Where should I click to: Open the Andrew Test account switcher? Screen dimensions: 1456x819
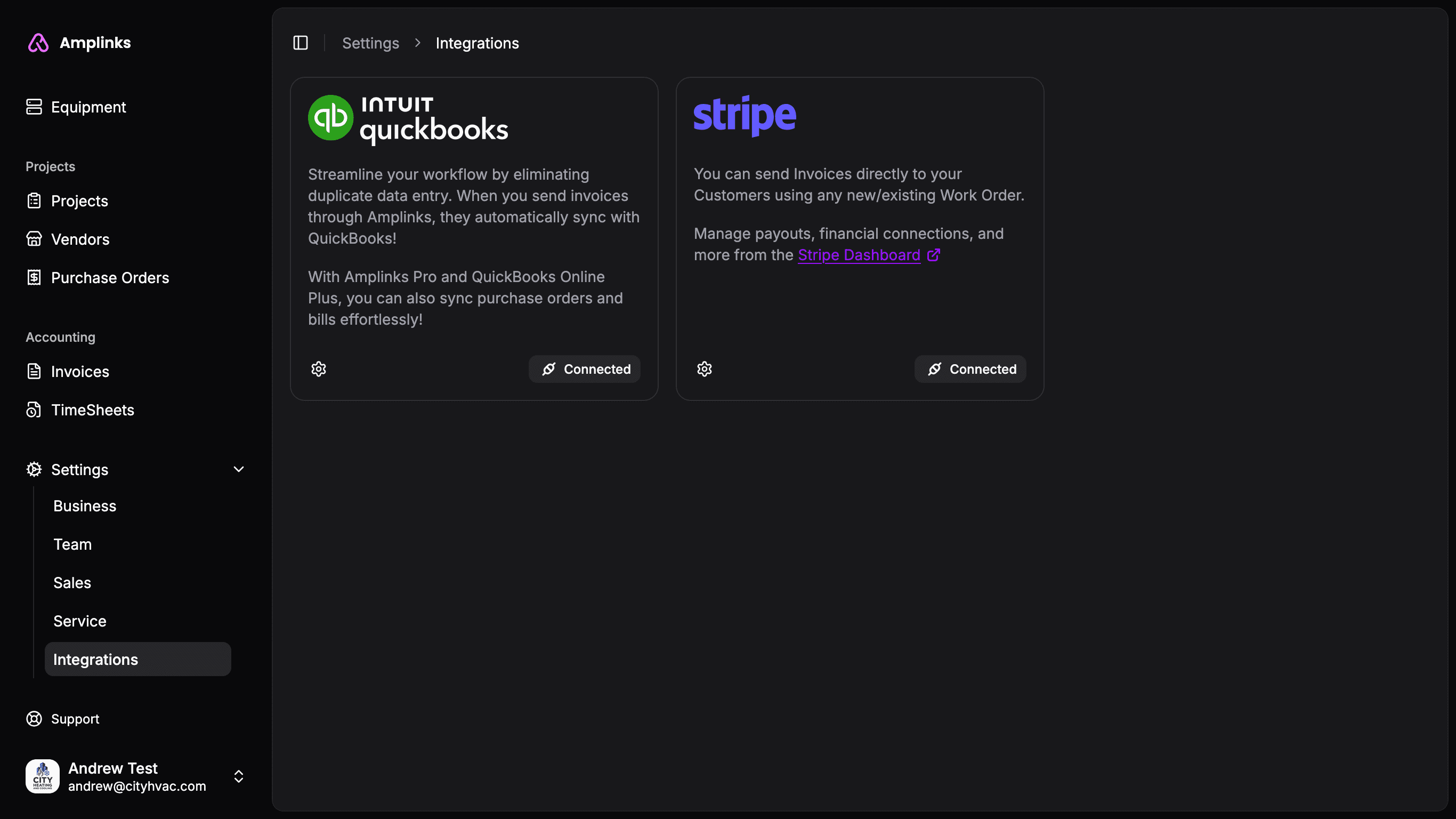coord(239,776)
